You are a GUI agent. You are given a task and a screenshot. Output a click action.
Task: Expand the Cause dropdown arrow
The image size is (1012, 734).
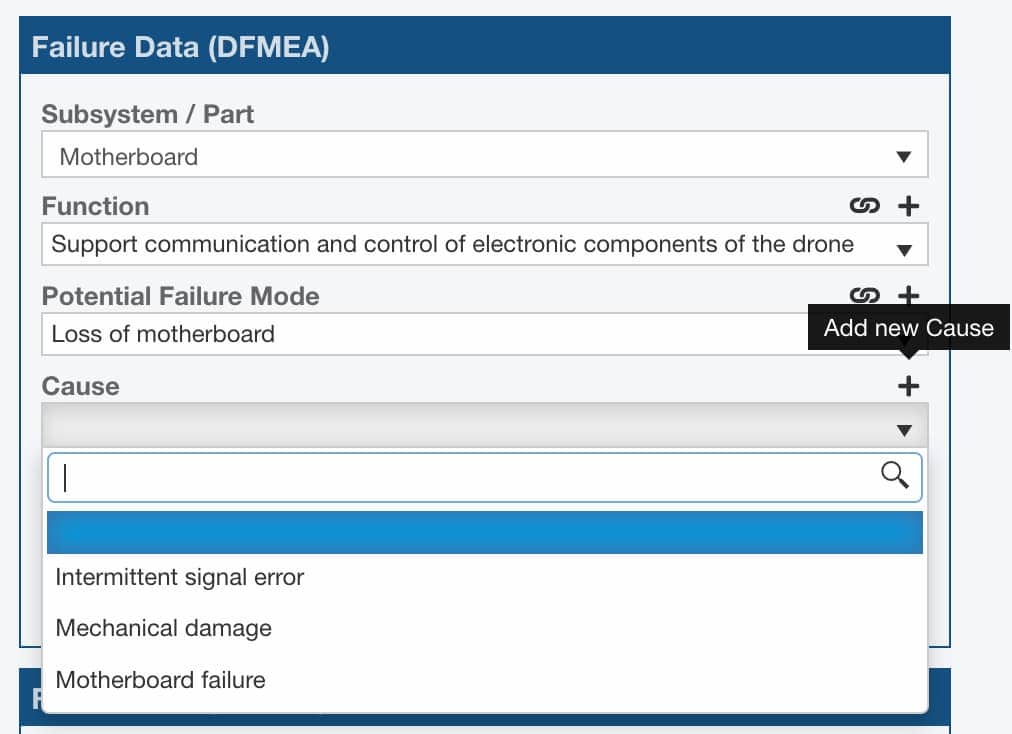pos(903,428)
